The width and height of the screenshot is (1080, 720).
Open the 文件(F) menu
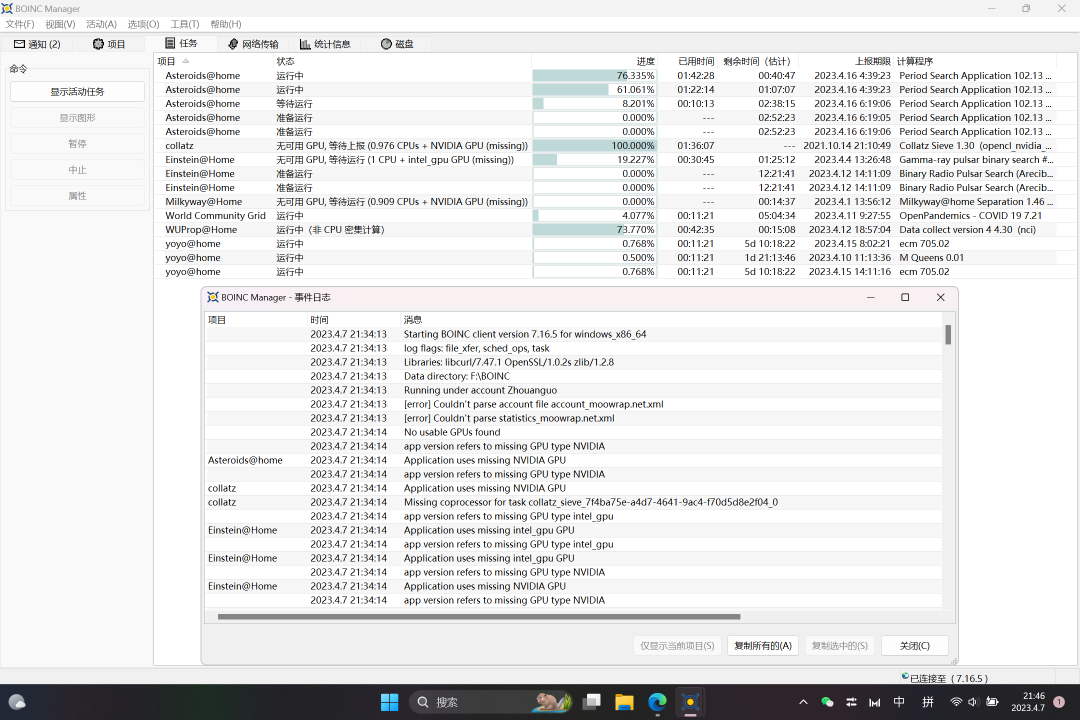[20, 24]
